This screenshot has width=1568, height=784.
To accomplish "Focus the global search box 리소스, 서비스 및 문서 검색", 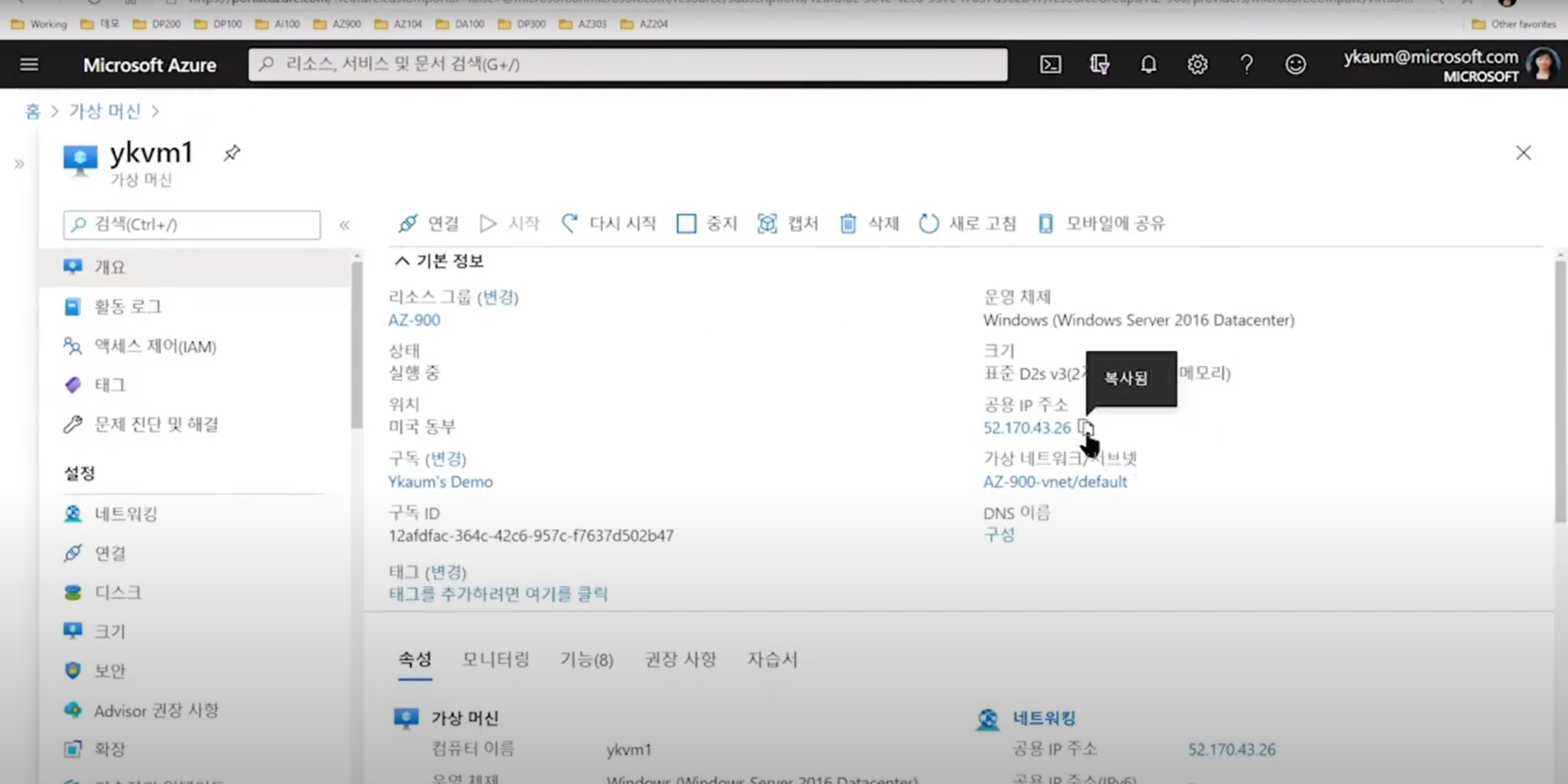I will tap(628, 64).
